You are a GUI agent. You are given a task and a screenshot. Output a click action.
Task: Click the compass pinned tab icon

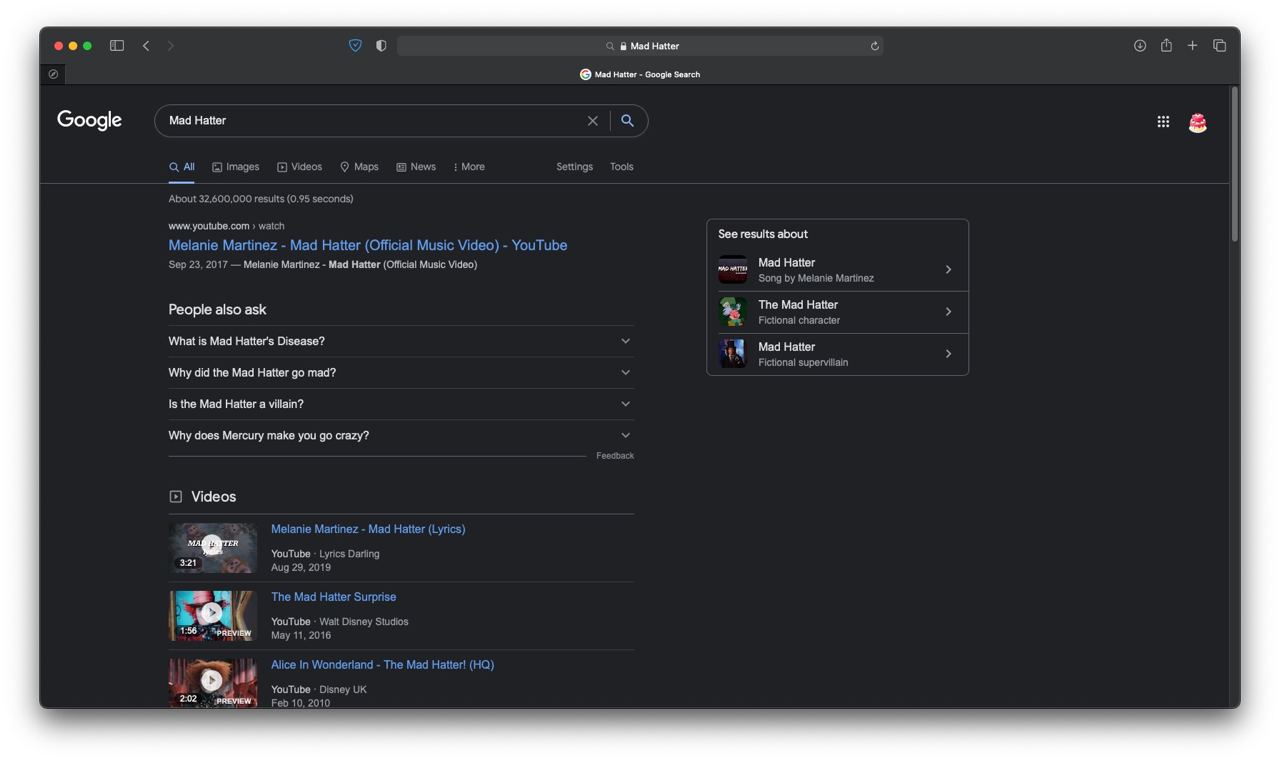click(x=53, y=74)
